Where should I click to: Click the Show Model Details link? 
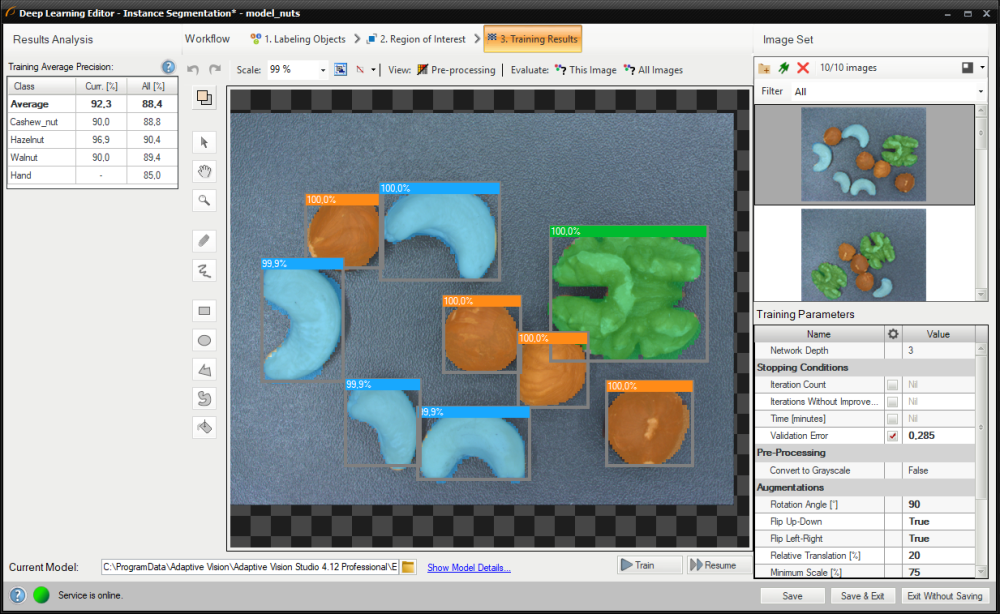point(469,568)
